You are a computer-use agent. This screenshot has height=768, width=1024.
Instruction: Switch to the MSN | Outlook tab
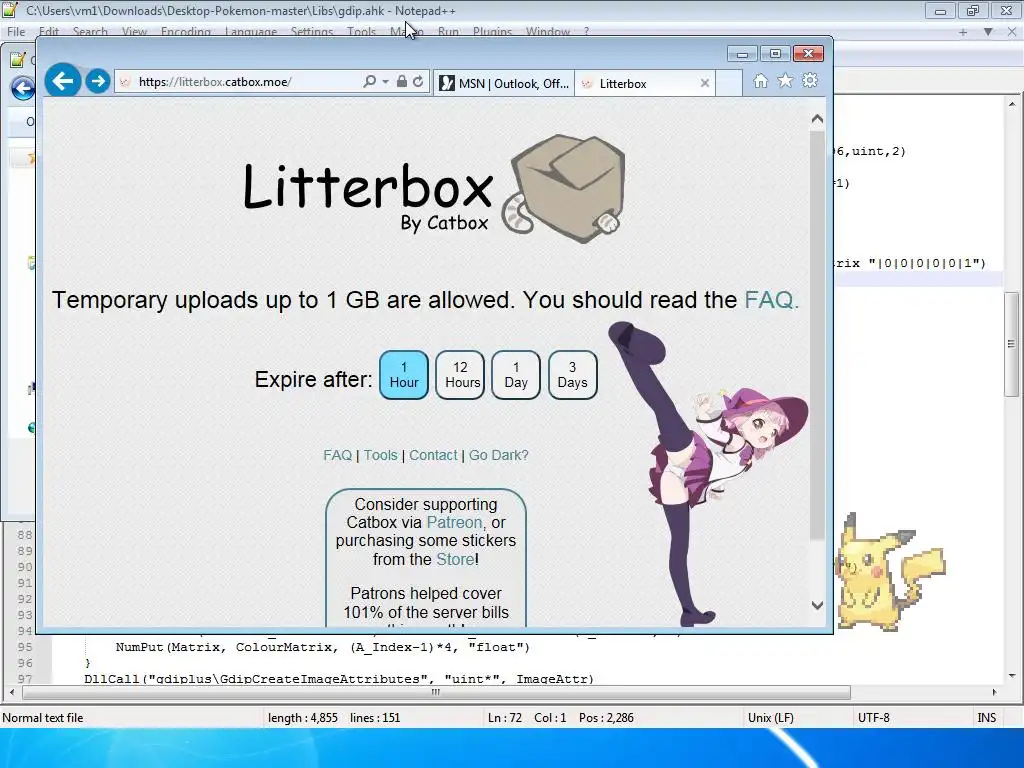[504, 84]
